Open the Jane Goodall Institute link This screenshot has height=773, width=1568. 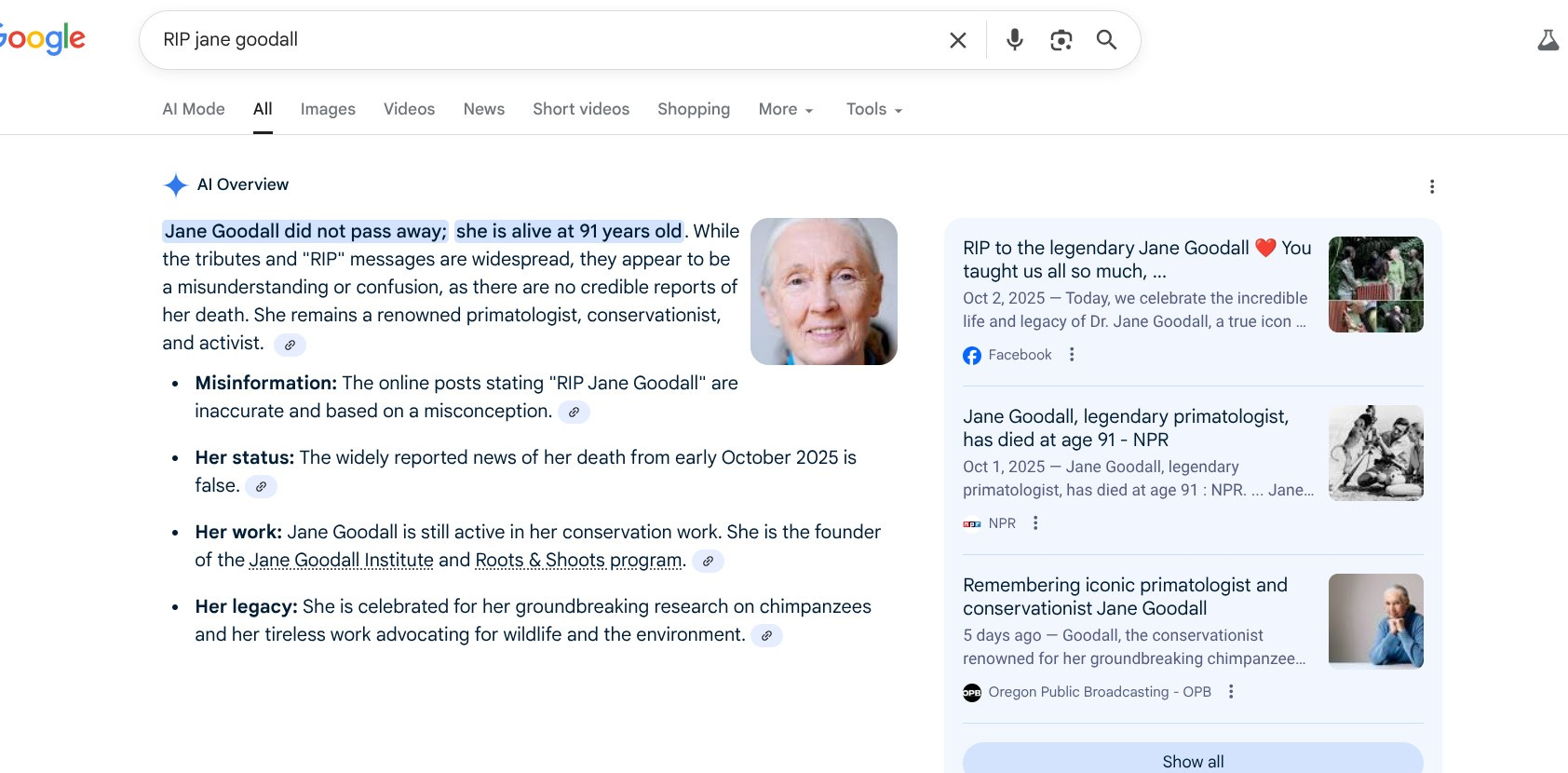pos(342,560)
